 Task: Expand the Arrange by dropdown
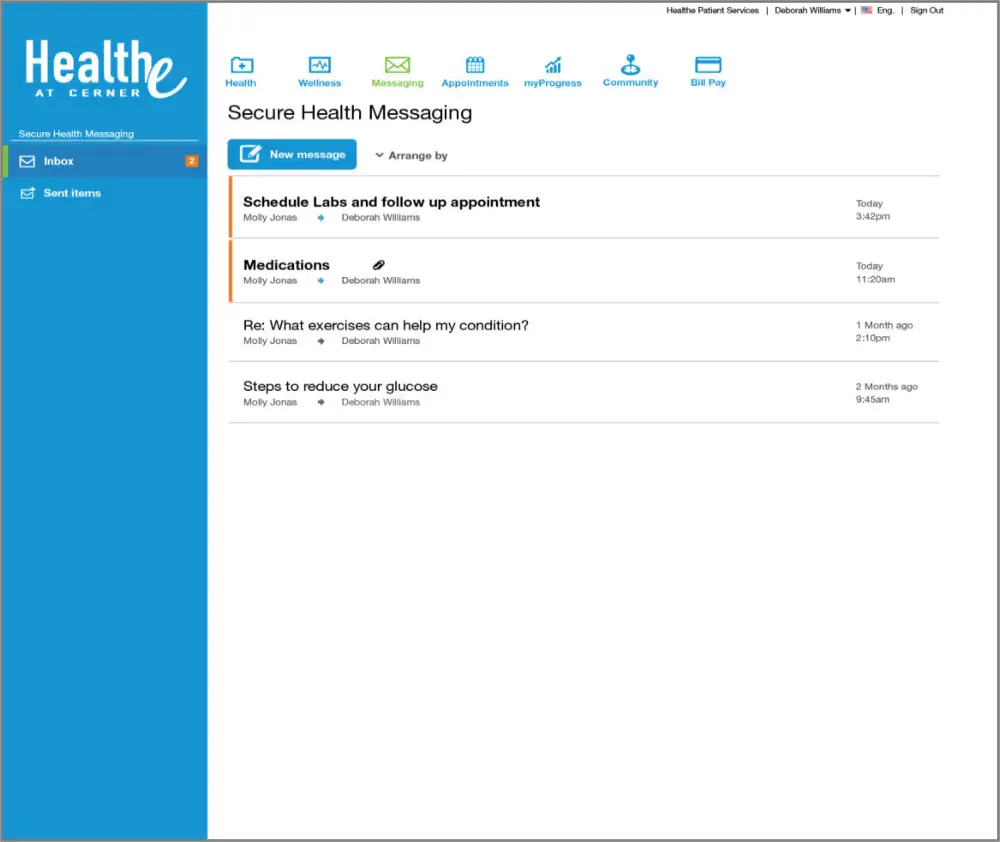pos(411,156)
